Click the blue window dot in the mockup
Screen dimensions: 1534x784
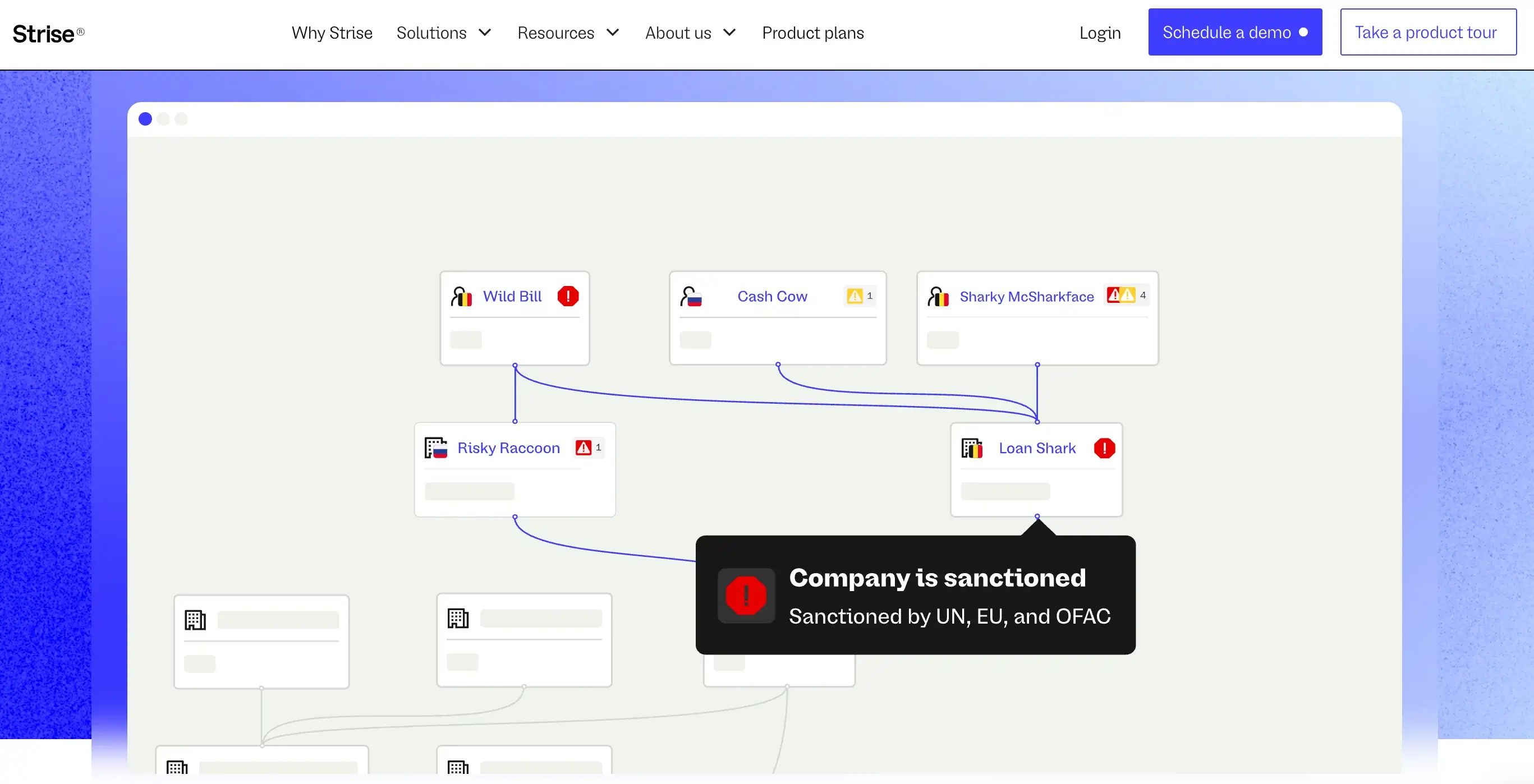[145, 119]
